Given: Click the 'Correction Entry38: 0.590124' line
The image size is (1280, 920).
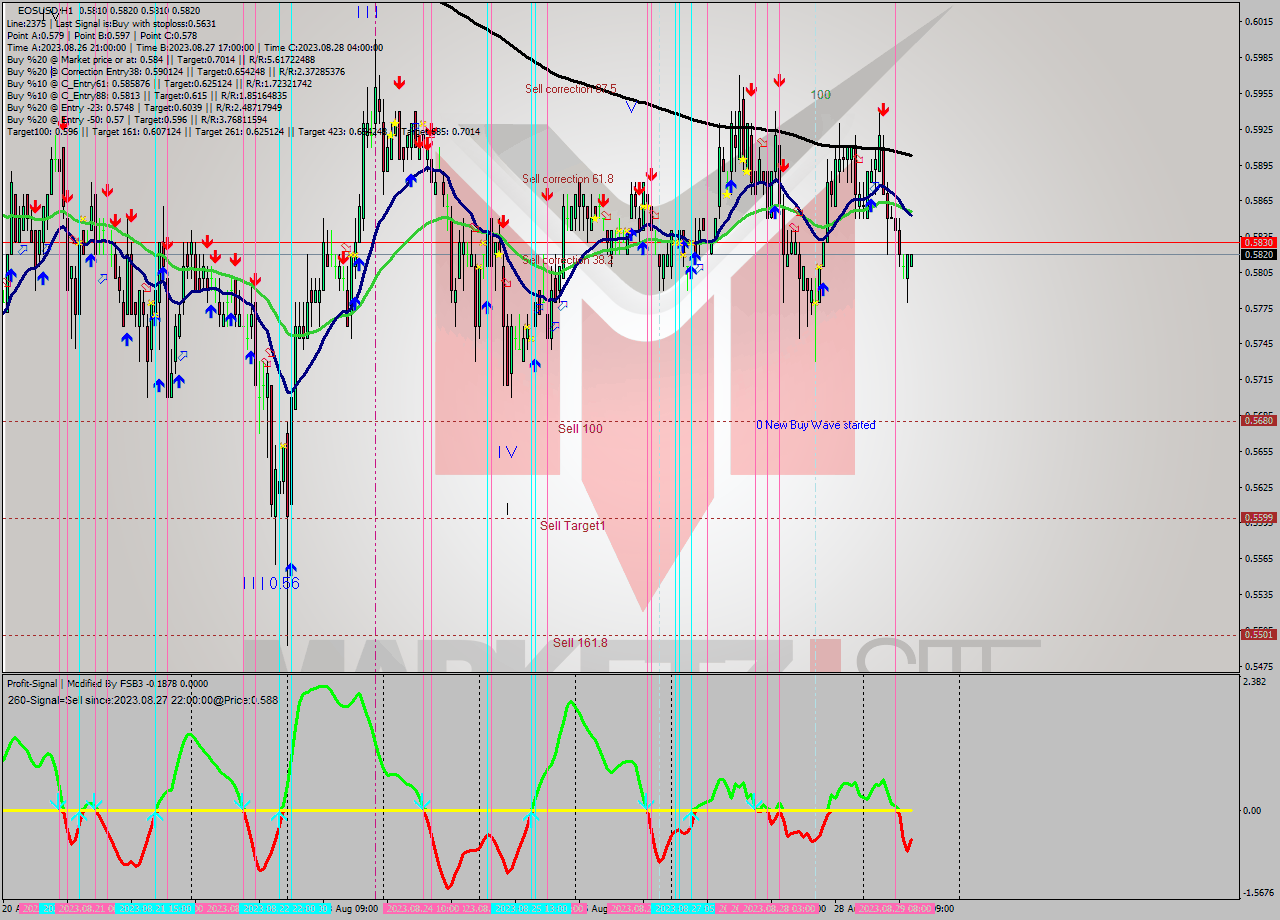Looking at the screenshot, I should pyautogui.click(x=175, y=72).
